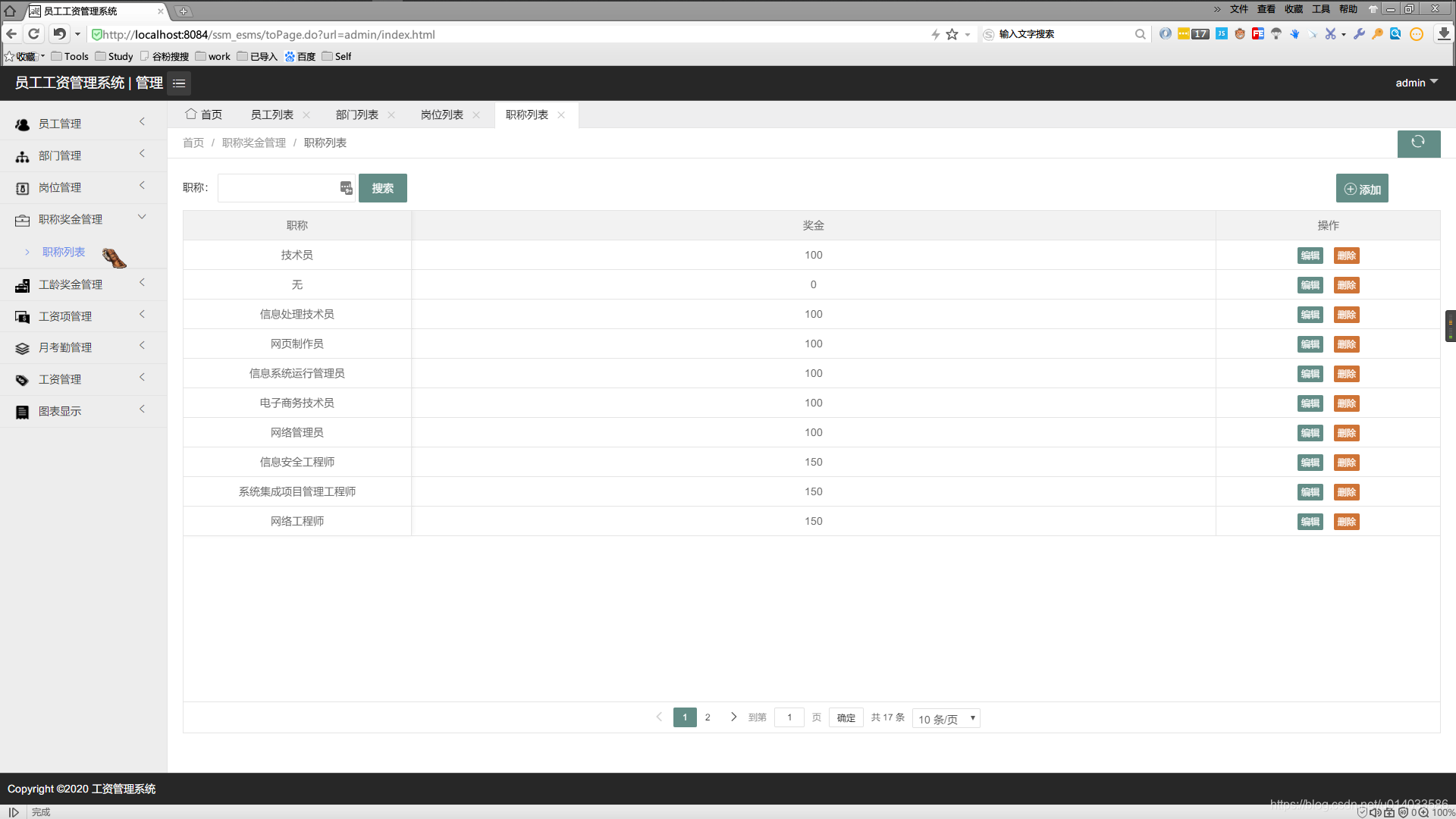Click the 工资管理 tag icon
The height and width of the screenshot is (819, 1456).
coord(23,380)
